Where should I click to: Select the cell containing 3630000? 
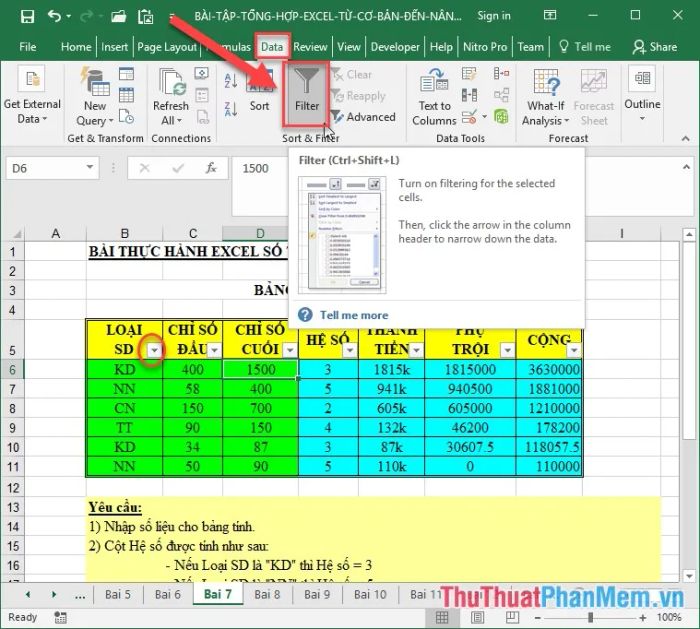pos(549,370)
